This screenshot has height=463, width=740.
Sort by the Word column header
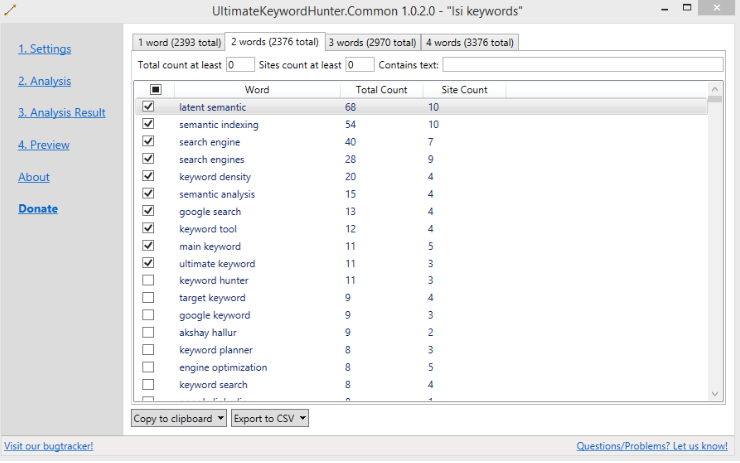257,90
